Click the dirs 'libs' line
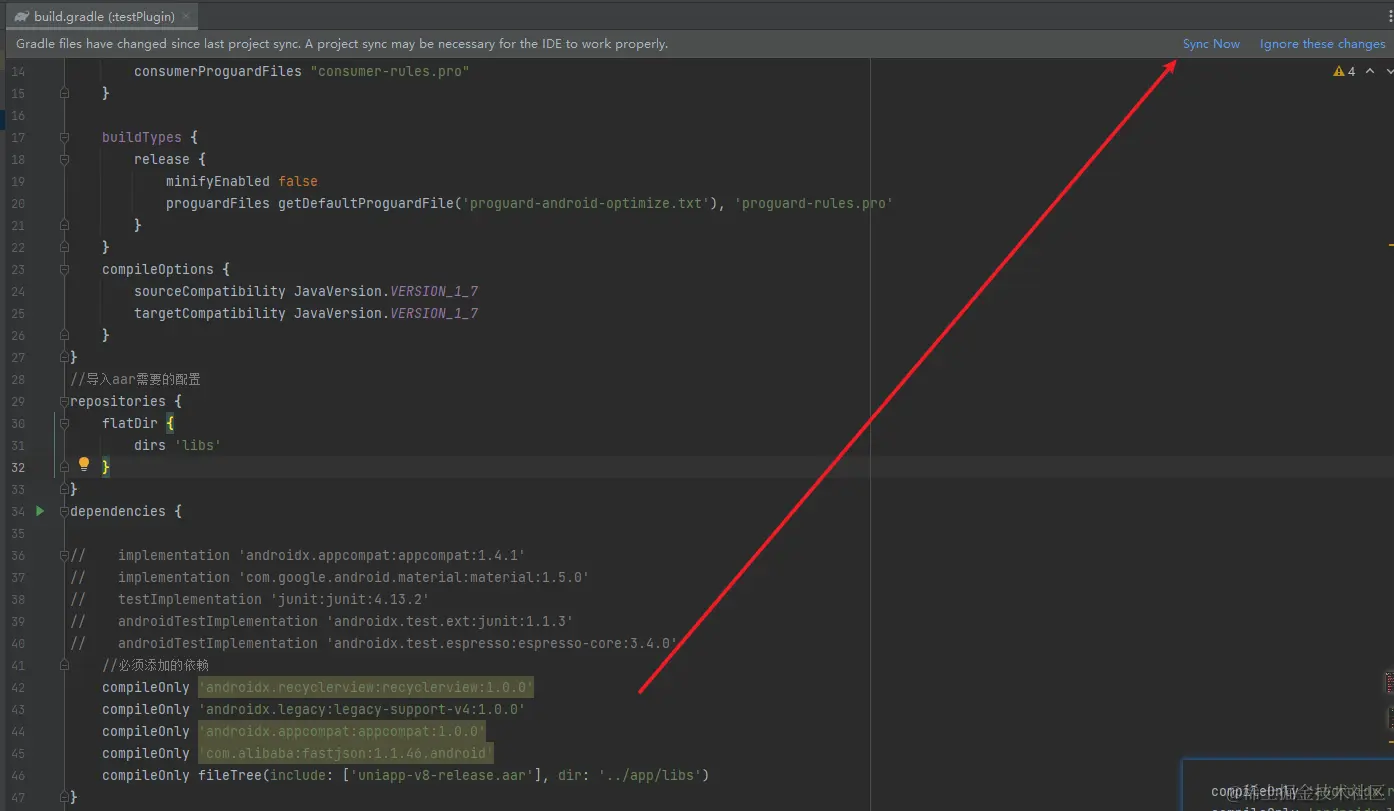This screenshot has width=1394, height=811. (177, 445)
